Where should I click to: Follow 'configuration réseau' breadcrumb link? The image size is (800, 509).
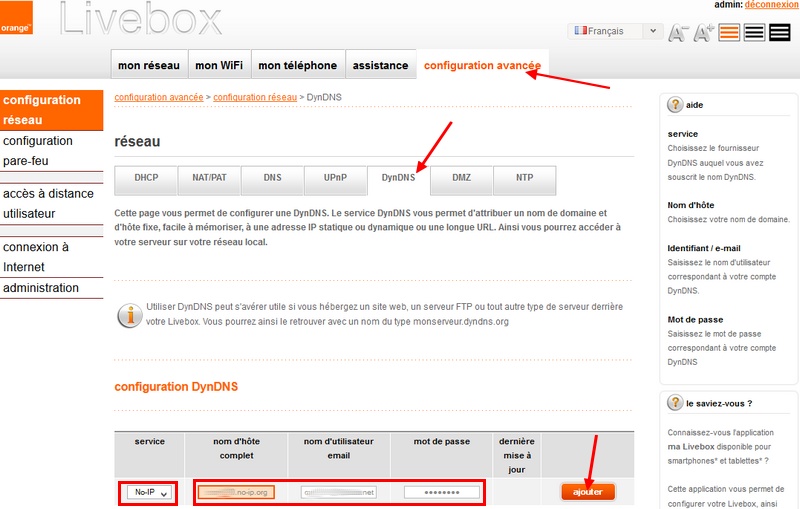click(x=255, y=97)
